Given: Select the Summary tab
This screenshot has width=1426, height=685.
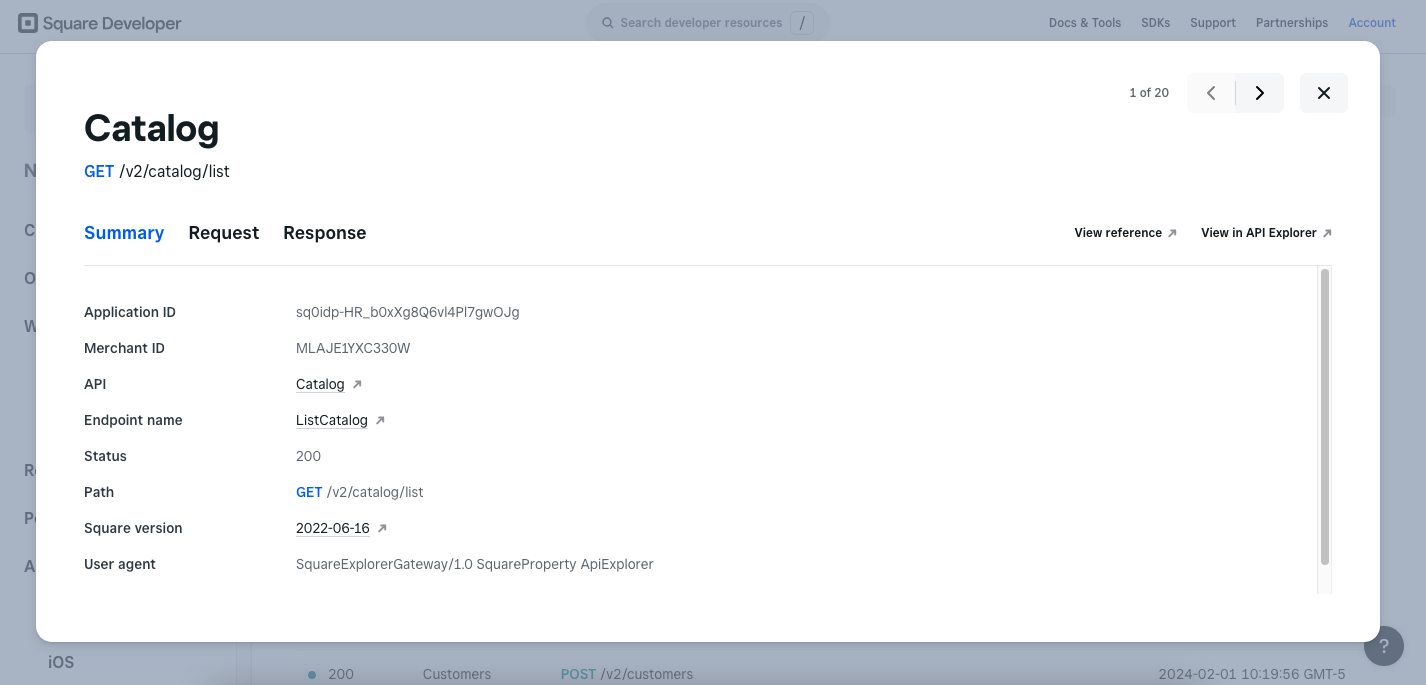Looking at the screenshot, I should (124, 233).
